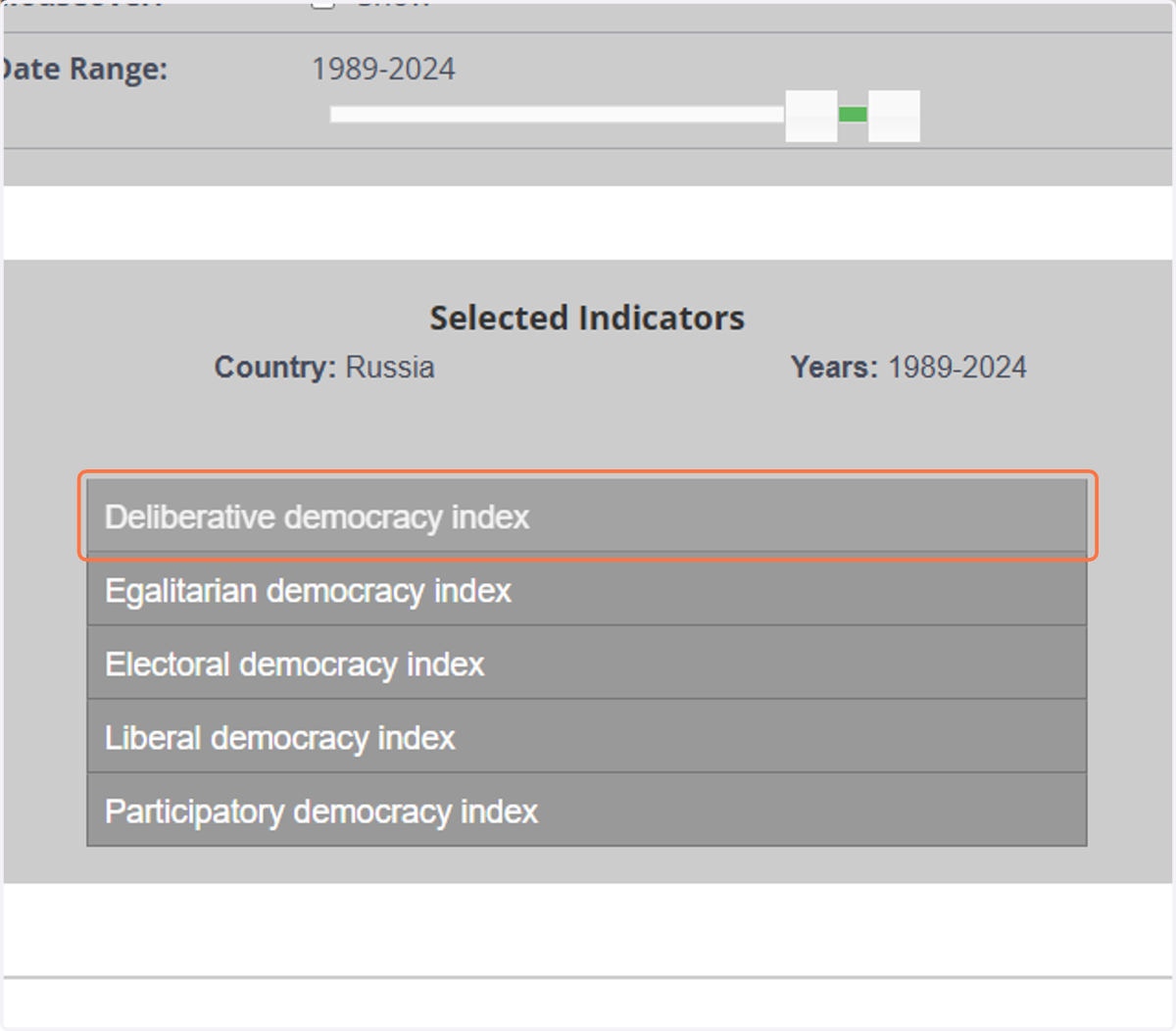Click the Country: Russia label
The image size is (1176, 1031).
point(324,368)
